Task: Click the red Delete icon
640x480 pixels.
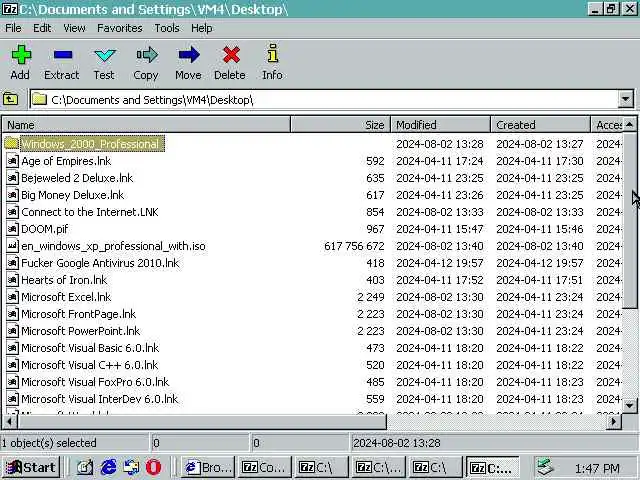Action: tap(231, 55)
